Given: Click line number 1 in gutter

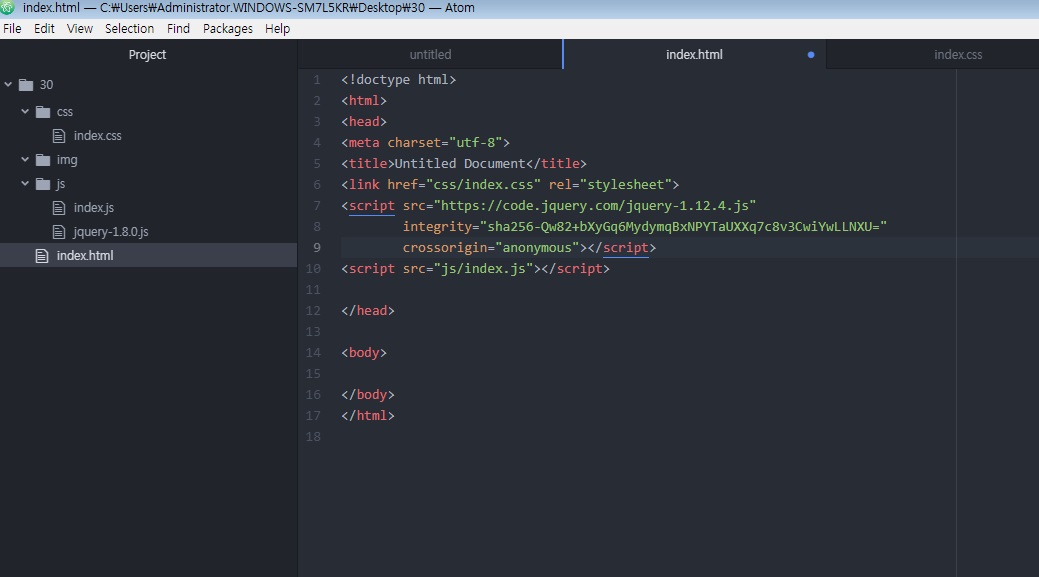Looking at the screenshot, I should (317, 79).
